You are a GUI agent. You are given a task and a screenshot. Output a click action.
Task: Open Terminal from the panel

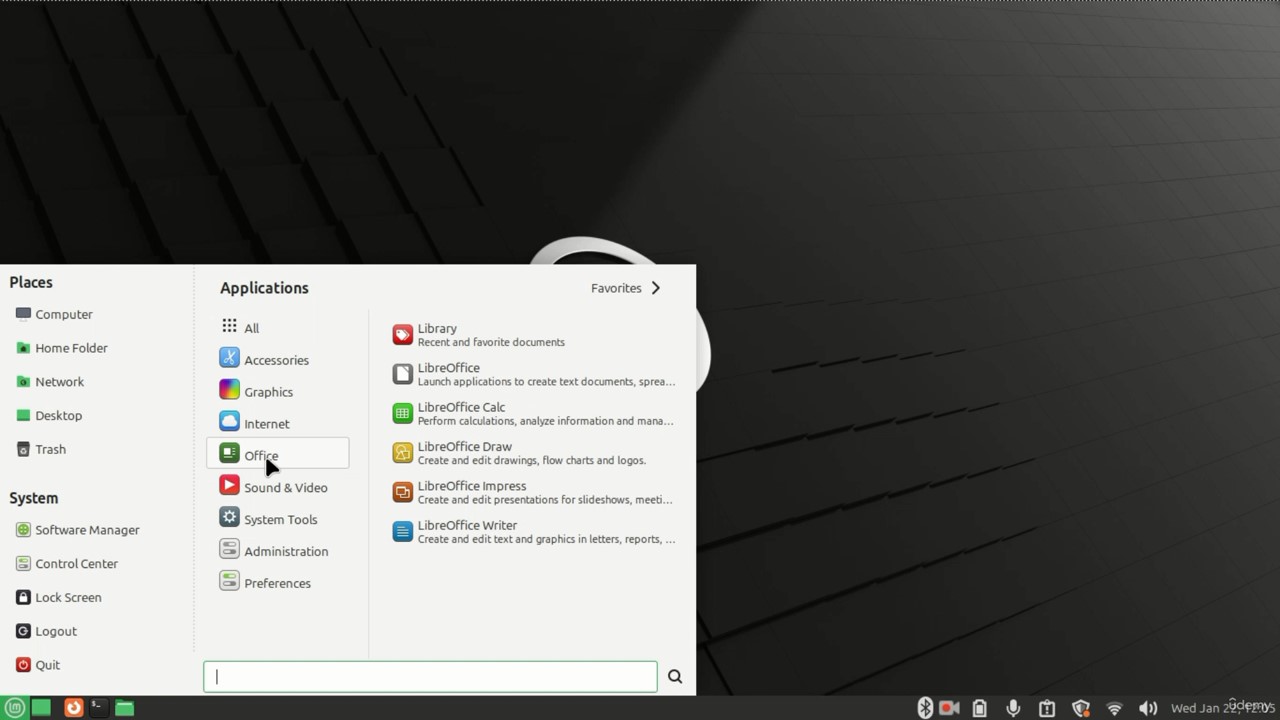(x=98, y=708)
